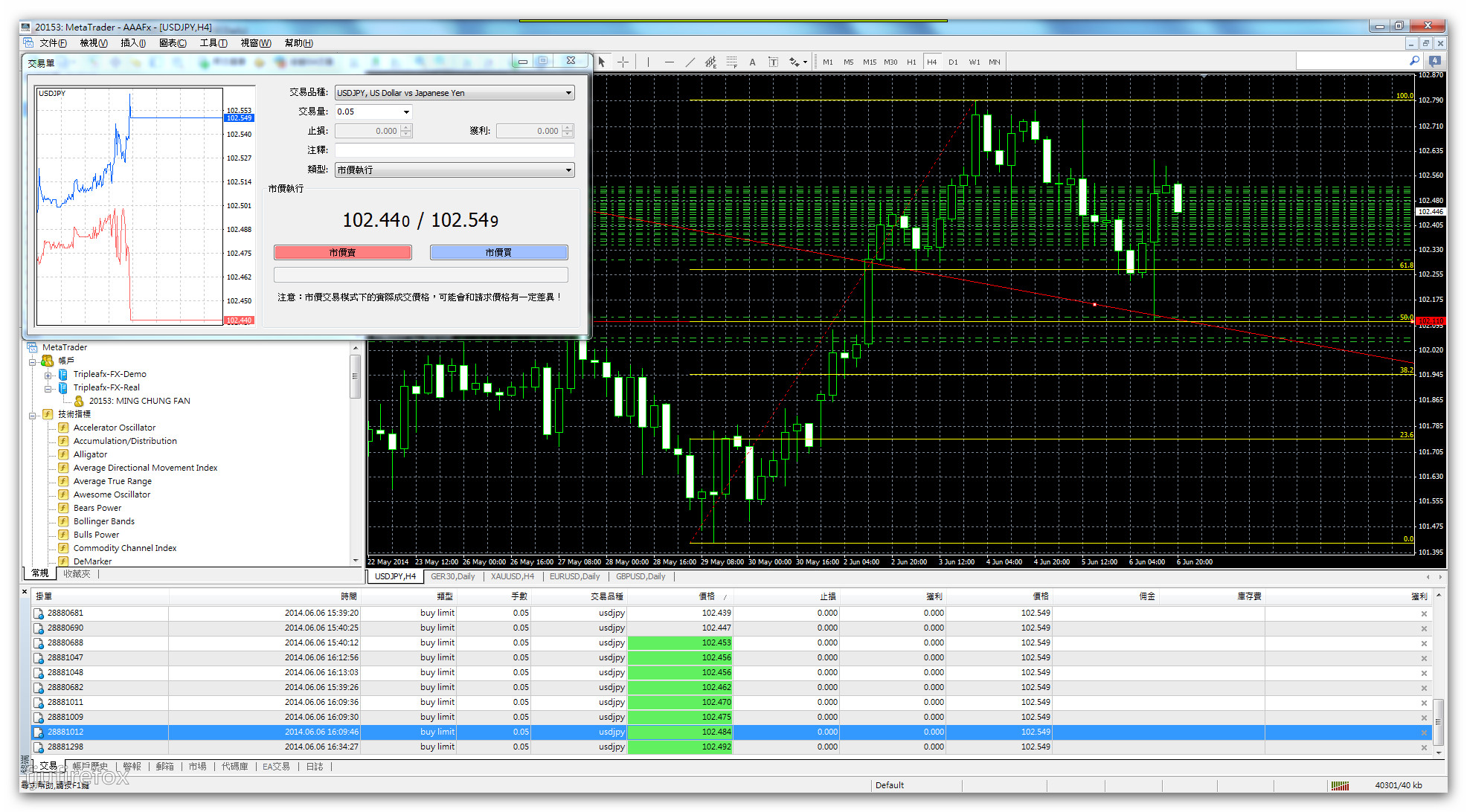
Task: Open the 檢視 View menu
Action: click(94, 43)
